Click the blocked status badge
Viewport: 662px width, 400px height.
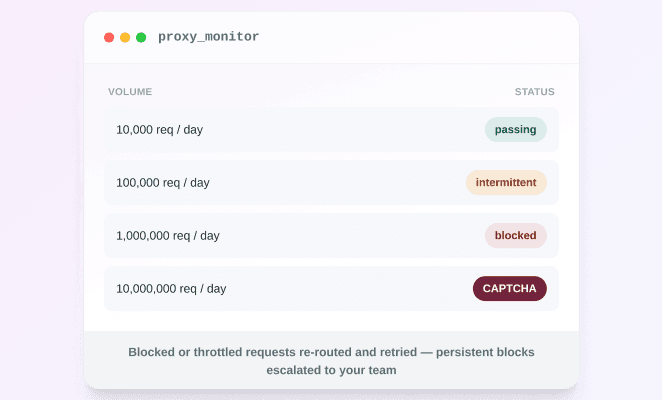pyautogui.click(x=515, y=236)
